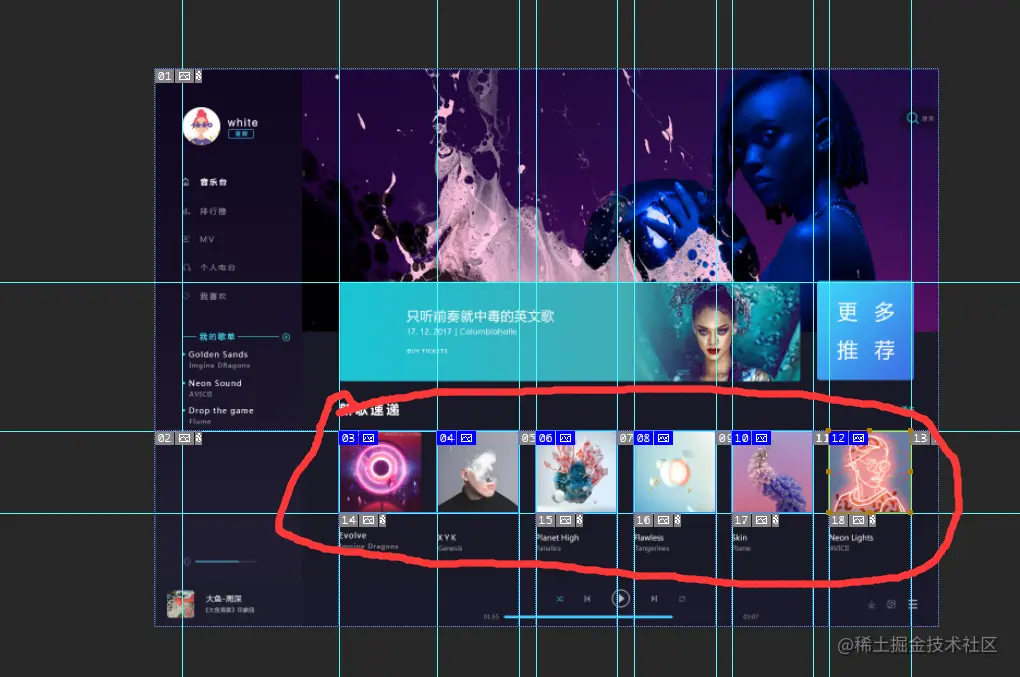The height and width of the screenshot is (677, 1020).
Task: Toggle shuffle in the player bar
Action: pyautogui.click(x=559, y=599)
